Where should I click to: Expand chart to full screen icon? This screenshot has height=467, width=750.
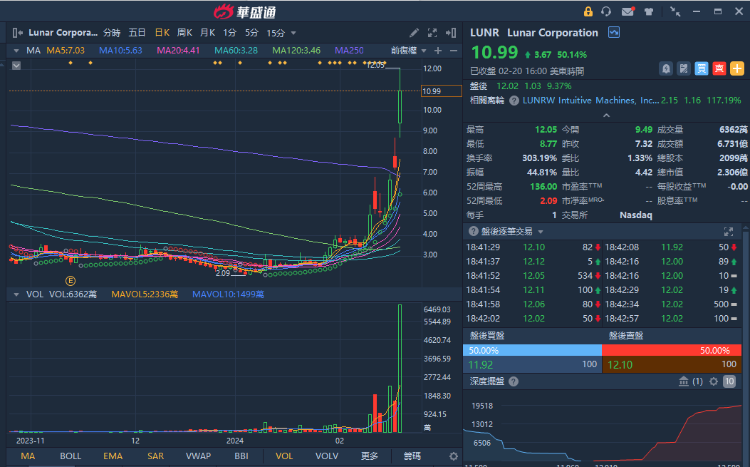(x=432, y=33)
